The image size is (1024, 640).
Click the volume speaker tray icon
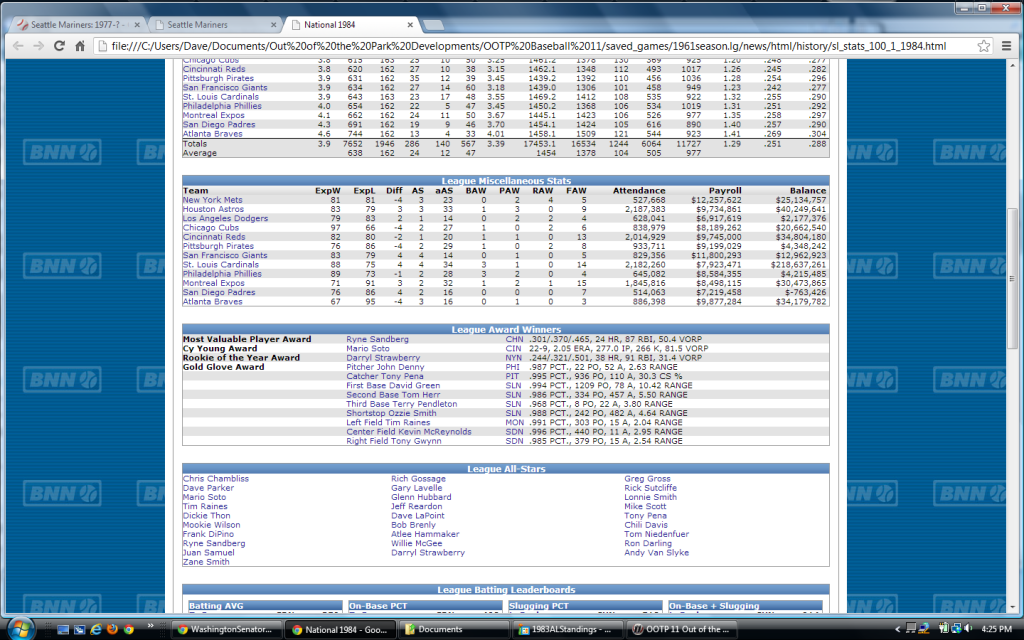968,629
